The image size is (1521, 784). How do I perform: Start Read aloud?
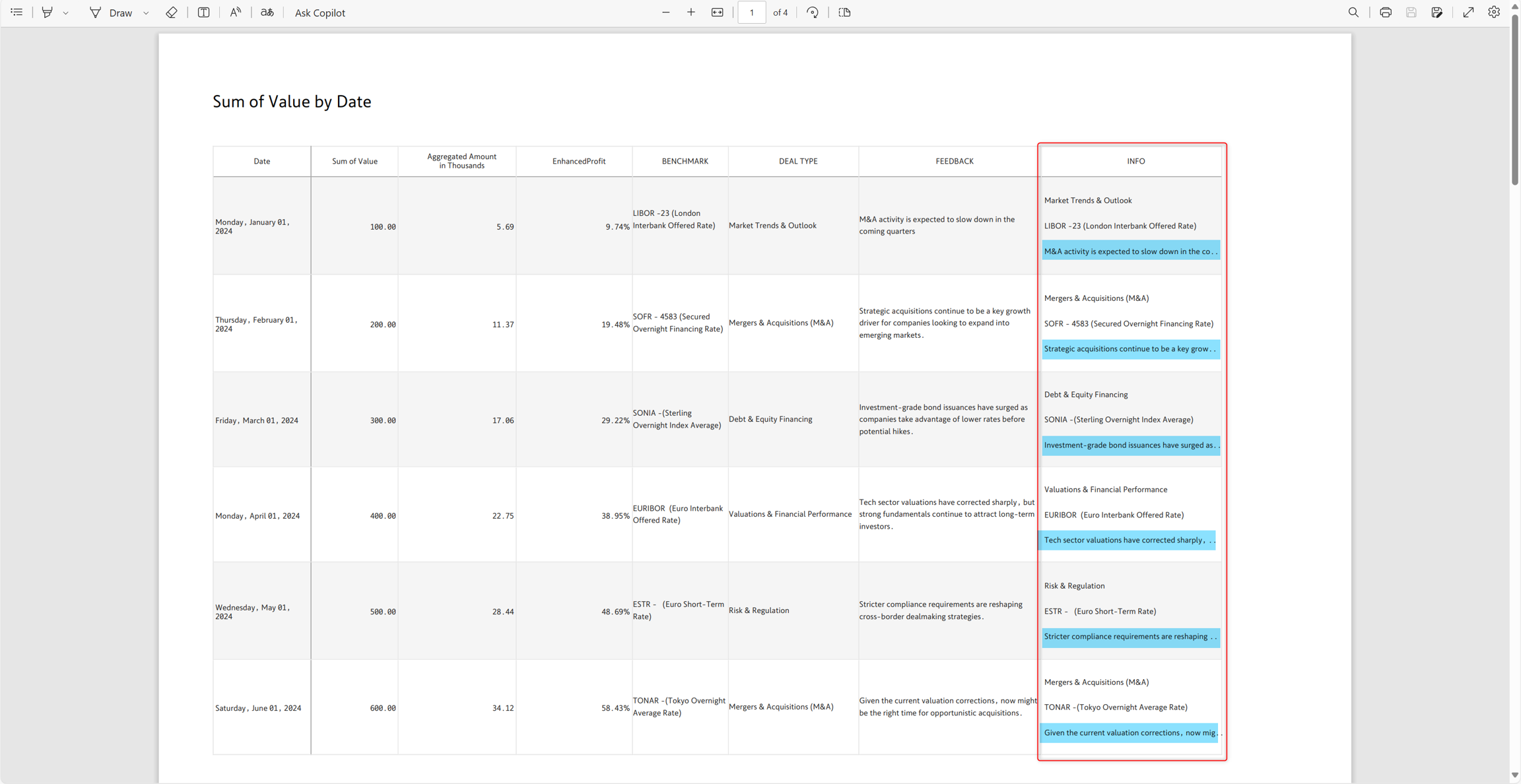(x=236, y=13)
